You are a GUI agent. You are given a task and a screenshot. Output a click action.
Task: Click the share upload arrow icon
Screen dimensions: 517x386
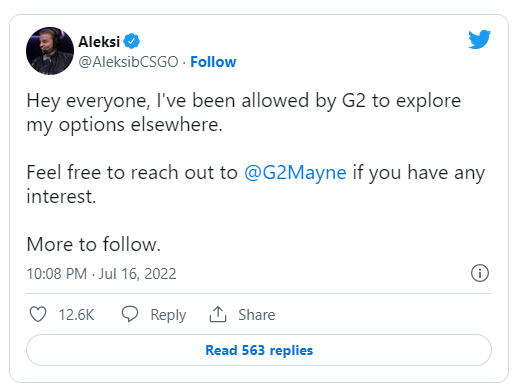[x=218, y=314]
